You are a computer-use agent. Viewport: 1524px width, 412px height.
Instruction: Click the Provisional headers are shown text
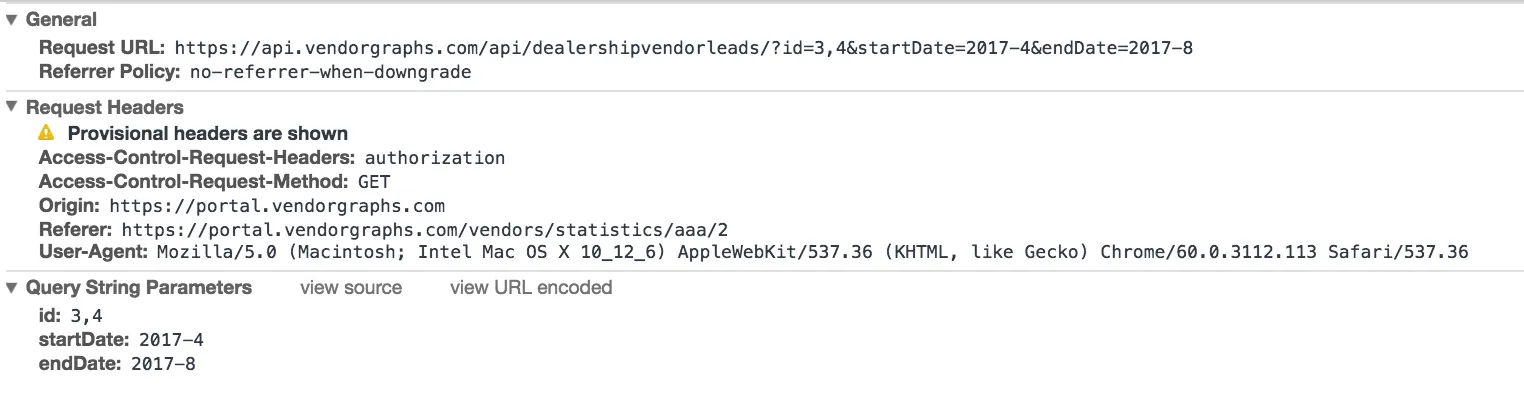pos(208,133)
